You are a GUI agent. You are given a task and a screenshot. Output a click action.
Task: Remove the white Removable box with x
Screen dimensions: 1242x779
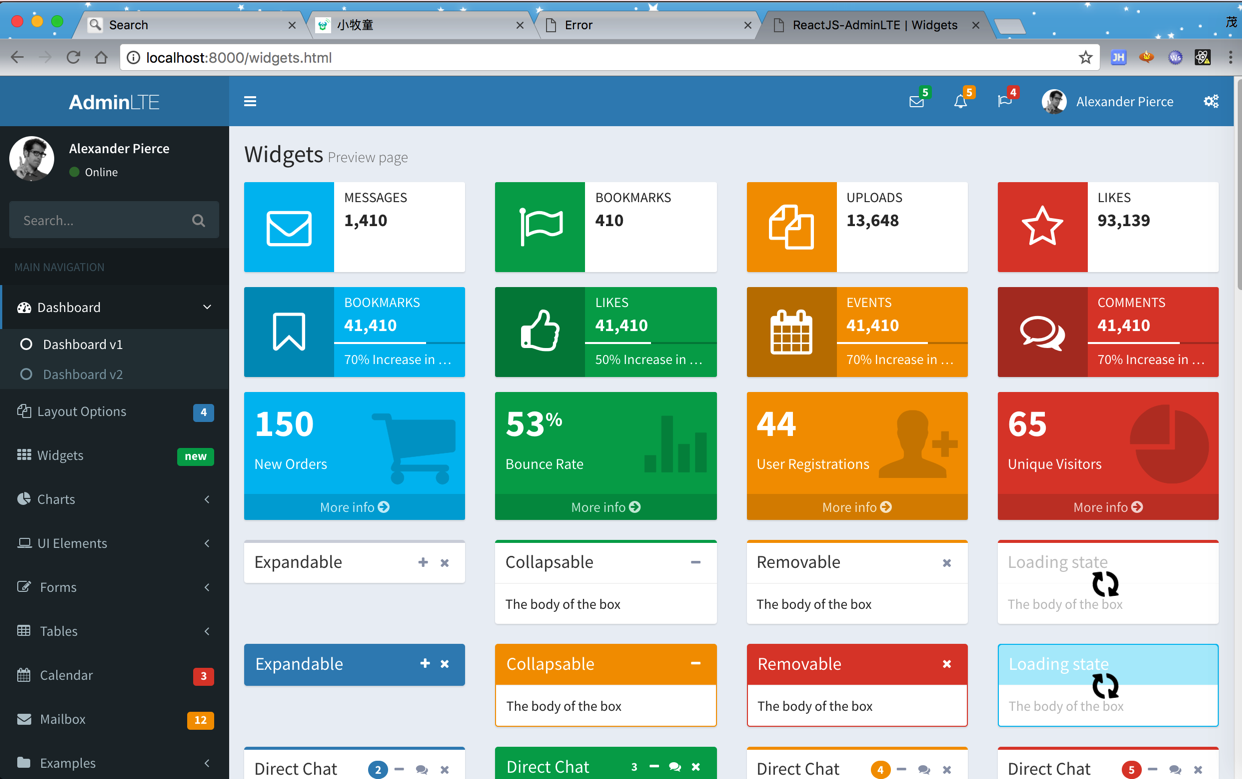pos(947,563)
